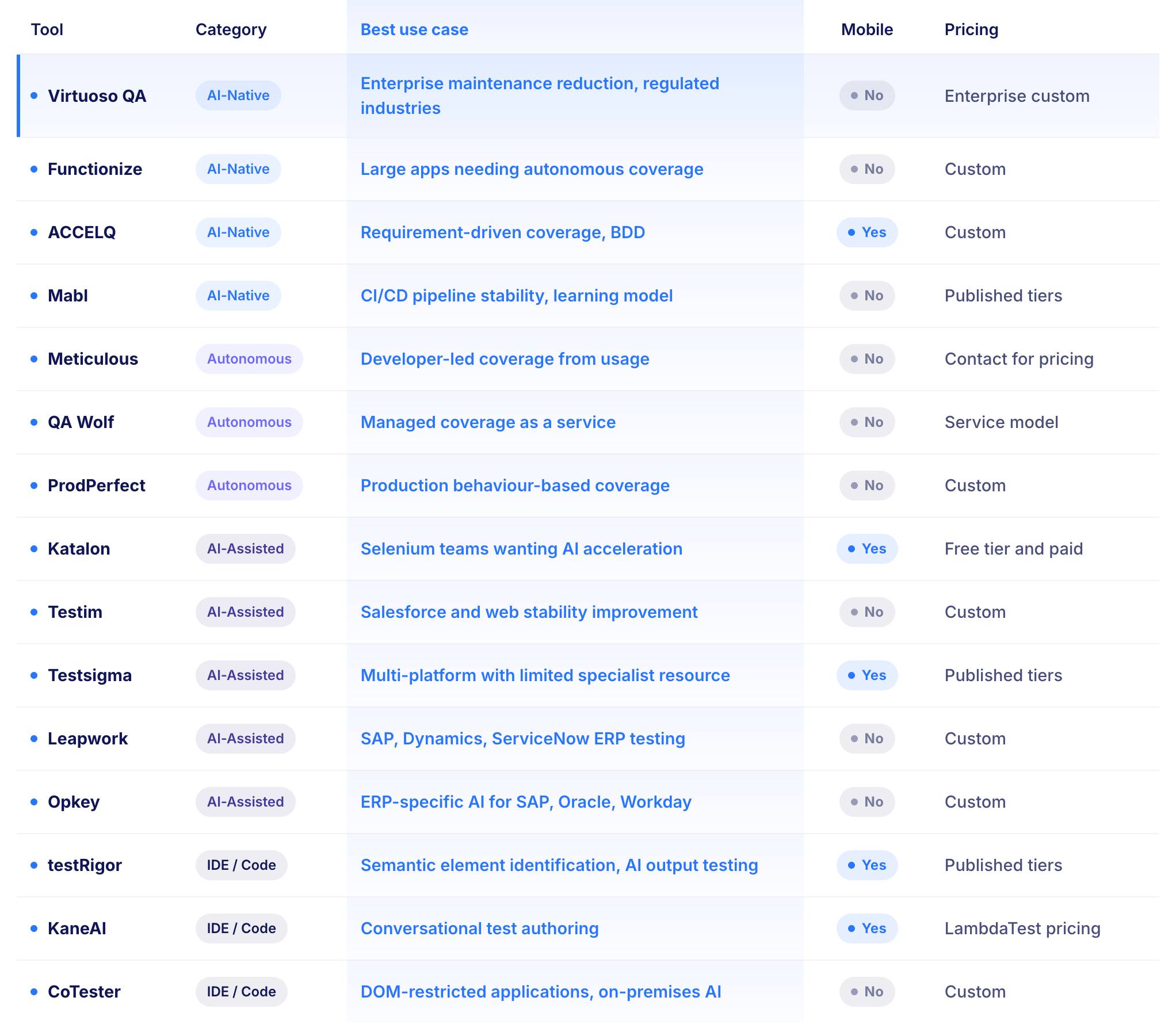This screenshot has width=1176, height=1024.
Task: Click the Yes mobile badge for testRigor
Action: coord(867,865)
